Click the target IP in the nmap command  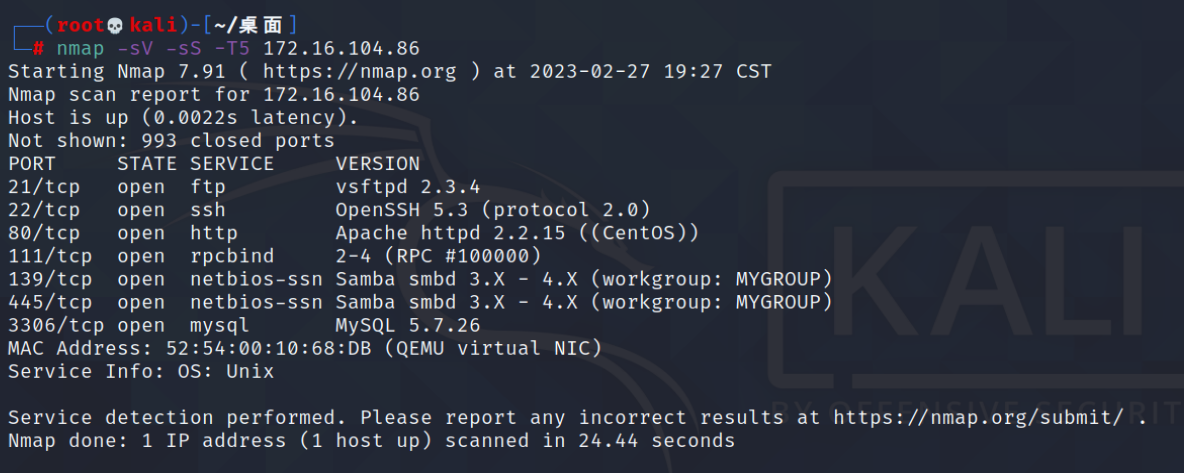[x=341, y=49]
